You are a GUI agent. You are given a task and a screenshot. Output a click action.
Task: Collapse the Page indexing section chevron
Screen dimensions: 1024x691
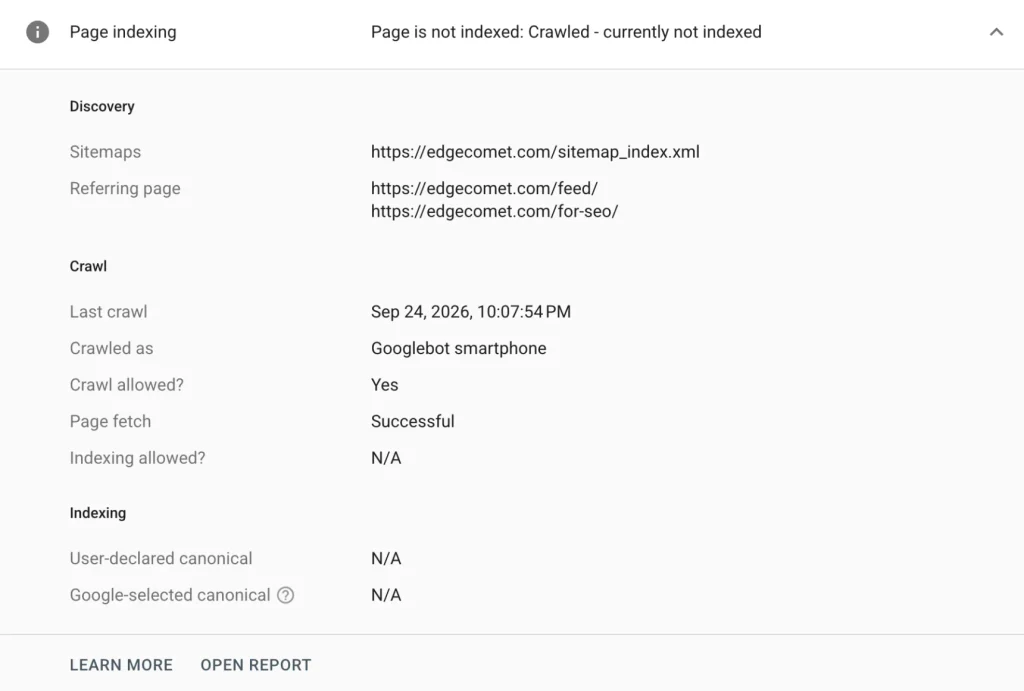click(996, 32)
